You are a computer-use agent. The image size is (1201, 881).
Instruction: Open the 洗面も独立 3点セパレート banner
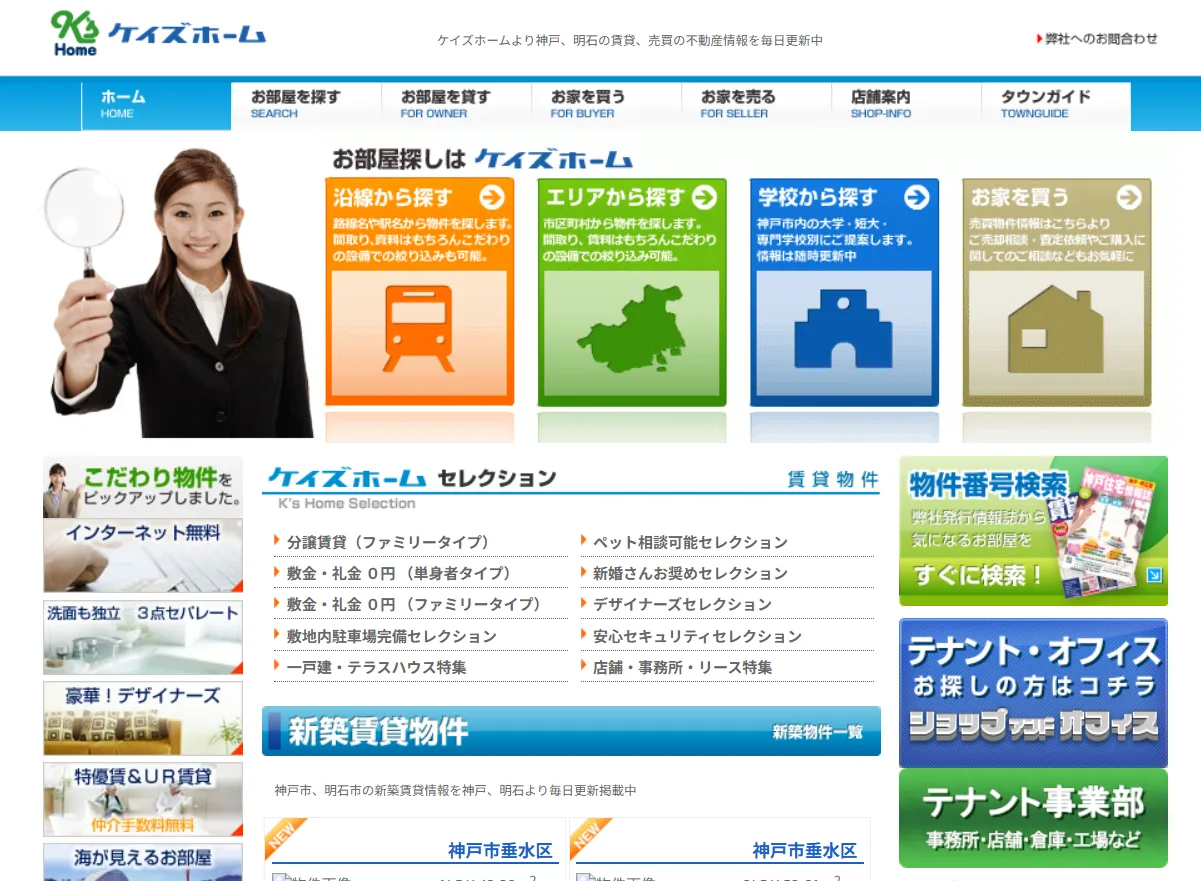pos(143,637)
